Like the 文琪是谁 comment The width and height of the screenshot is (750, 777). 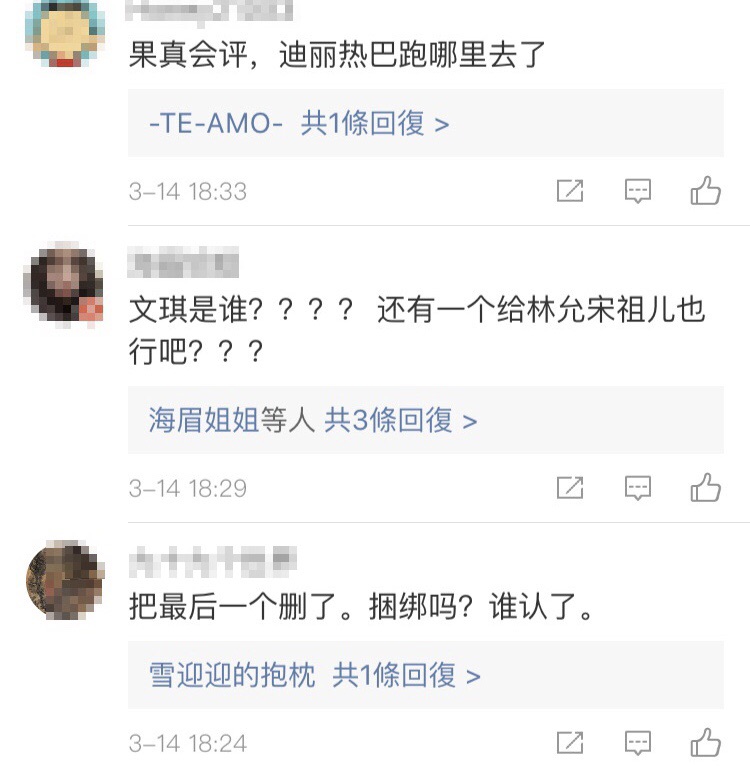706,487
